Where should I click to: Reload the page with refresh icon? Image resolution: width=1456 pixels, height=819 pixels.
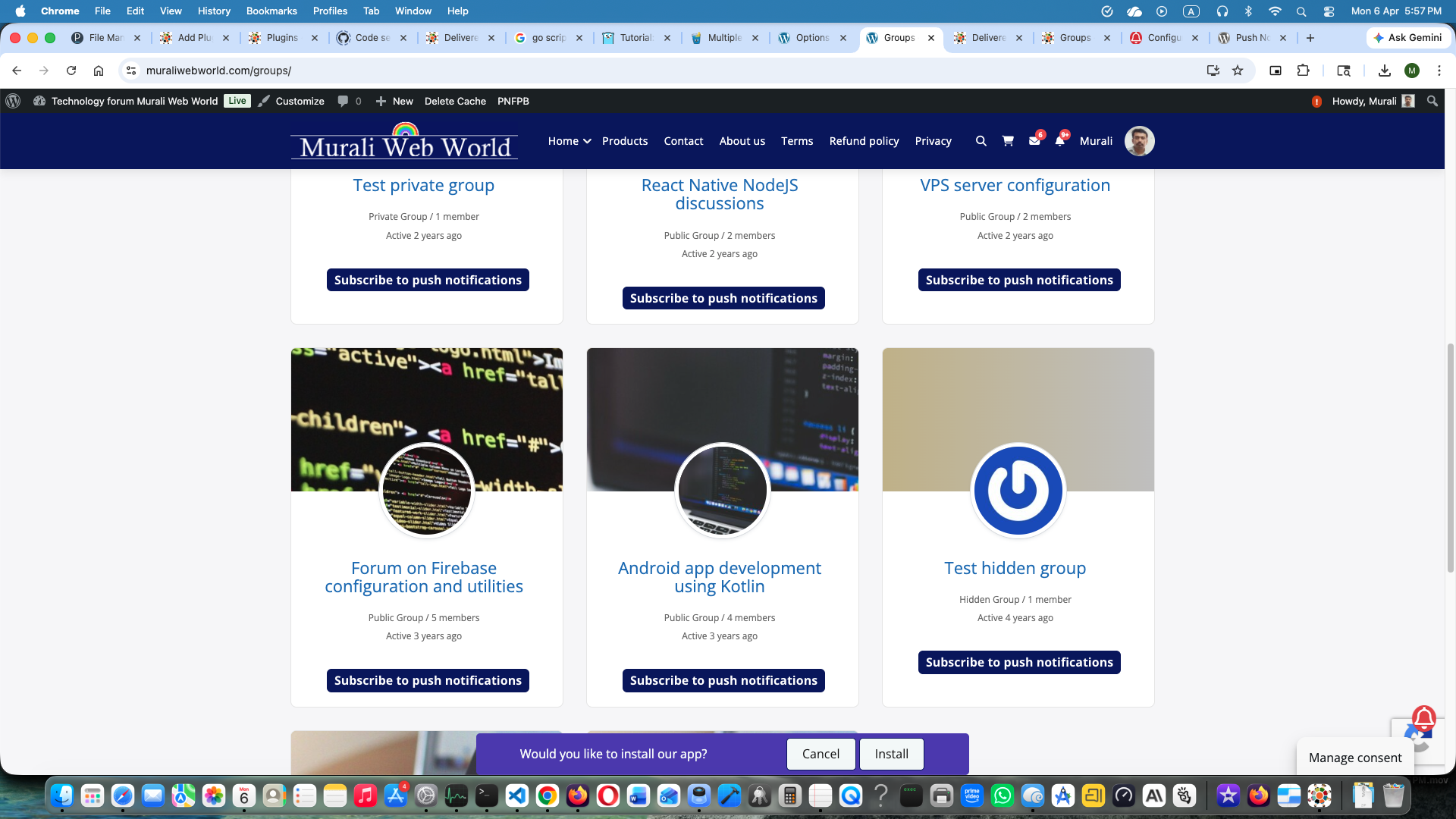71,71
